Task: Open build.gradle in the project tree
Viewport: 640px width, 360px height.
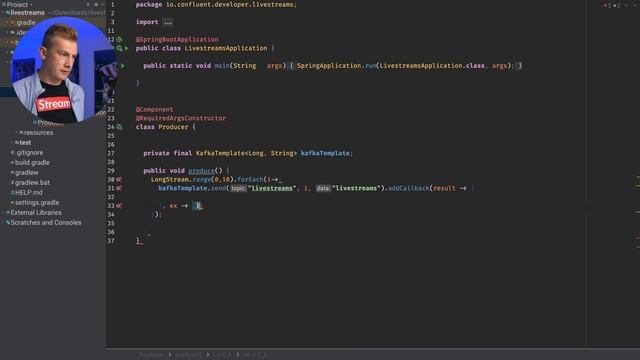Action: 32,162
